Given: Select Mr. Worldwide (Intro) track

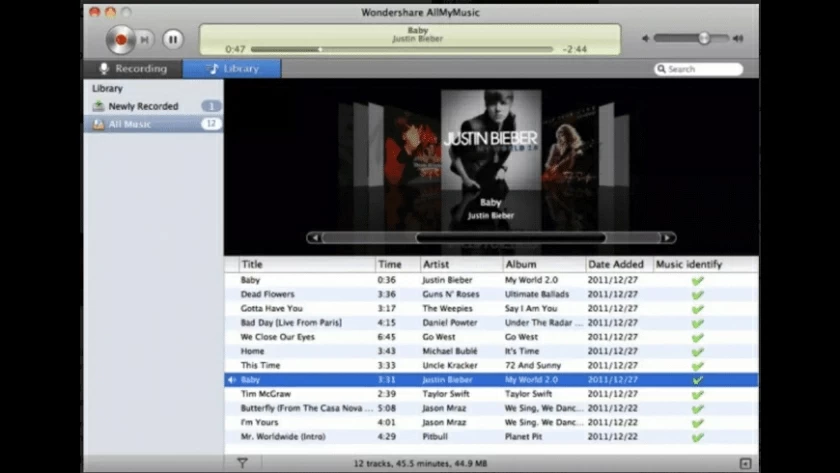Looking at the screenshot, I should tap(491, 437).
